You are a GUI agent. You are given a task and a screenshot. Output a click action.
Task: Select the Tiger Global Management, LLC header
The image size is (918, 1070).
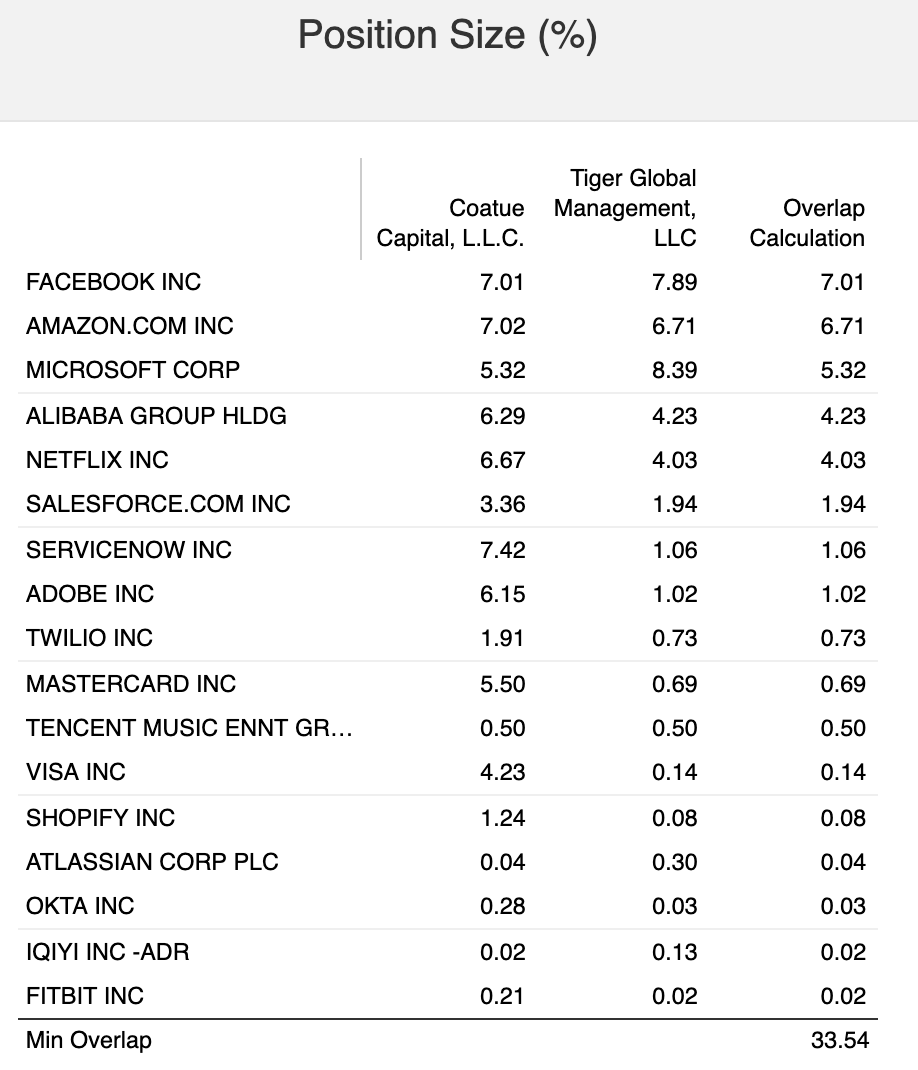click(625, 208)
